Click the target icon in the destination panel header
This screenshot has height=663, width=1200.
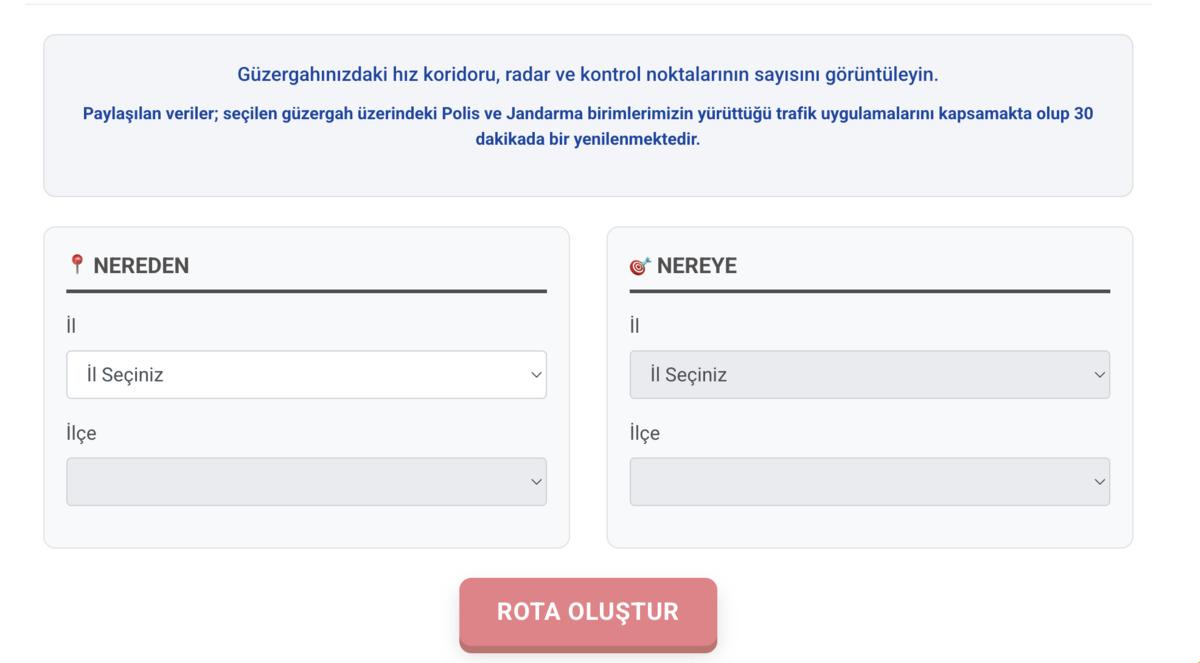click(638, 266)
